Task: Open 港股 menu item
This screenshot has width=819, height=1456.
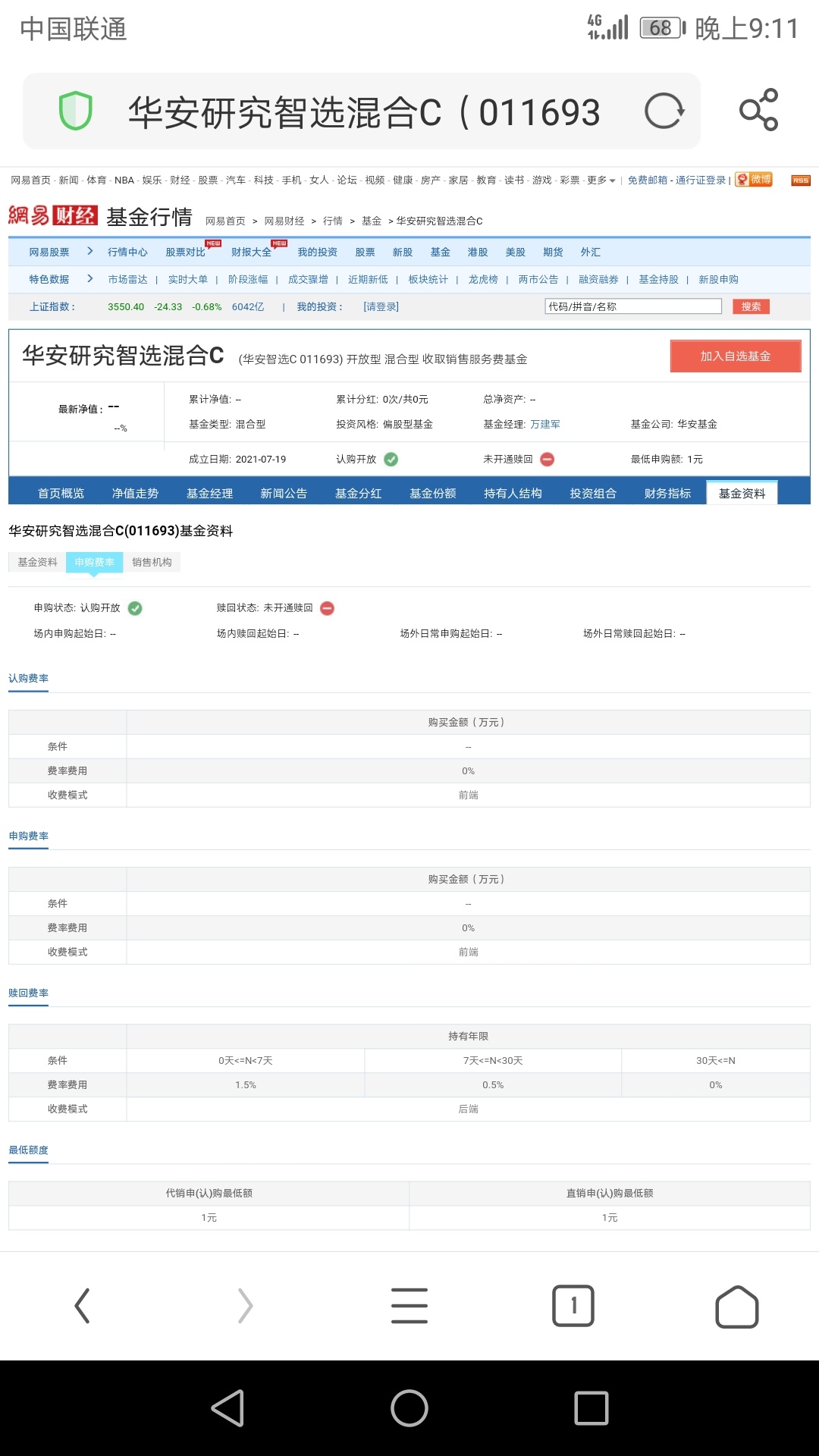Action: click(478, 252)
